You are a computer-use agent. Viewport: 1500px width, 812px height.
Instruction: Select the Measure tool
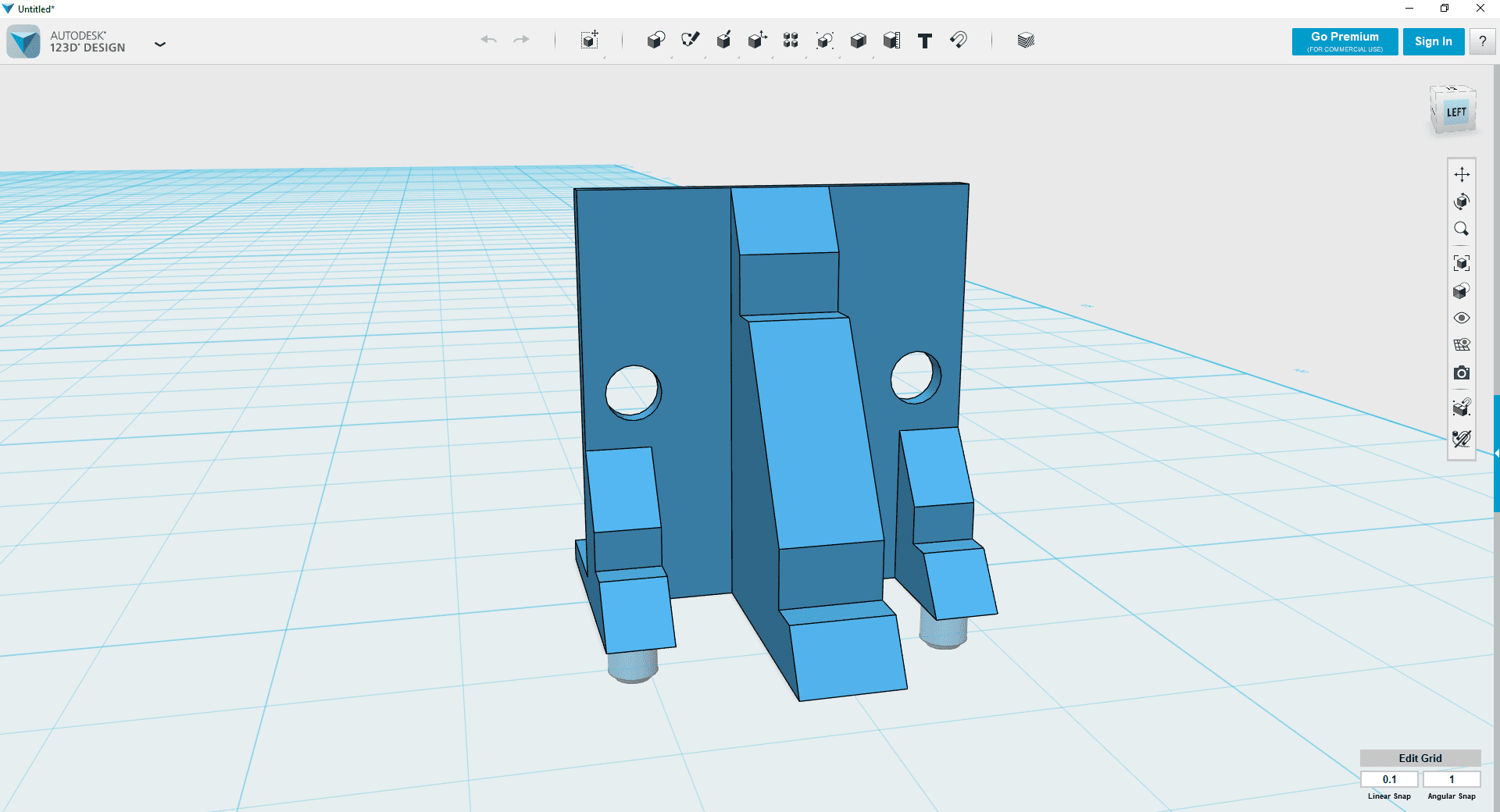(891, 41)
